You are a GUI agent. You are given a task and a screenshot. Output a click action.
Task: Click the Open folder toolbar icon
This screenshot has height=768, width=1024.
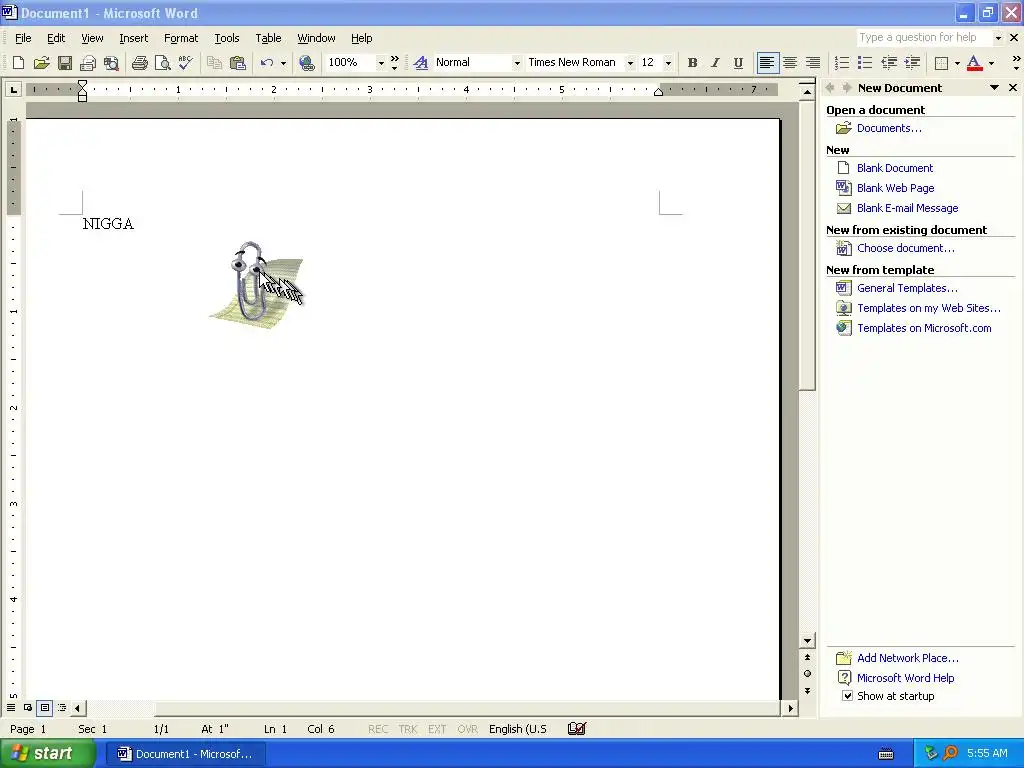[x=42, y=63]
